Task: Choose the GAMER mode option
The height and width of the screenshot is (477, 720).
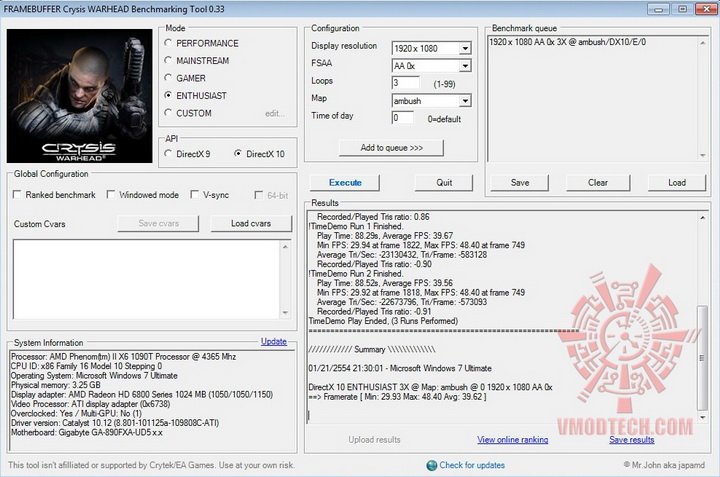Action: point(168,78)
